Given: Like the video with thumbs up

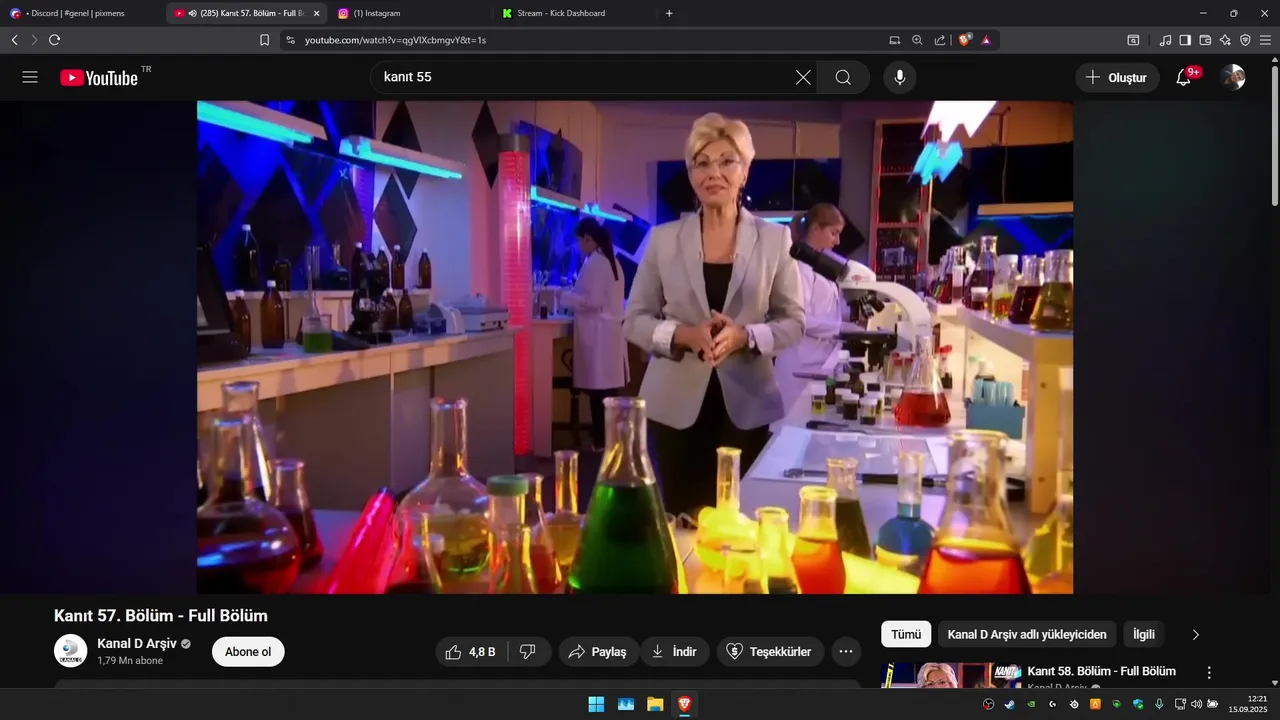Looking at the screenshot, I should click(471, 652).
